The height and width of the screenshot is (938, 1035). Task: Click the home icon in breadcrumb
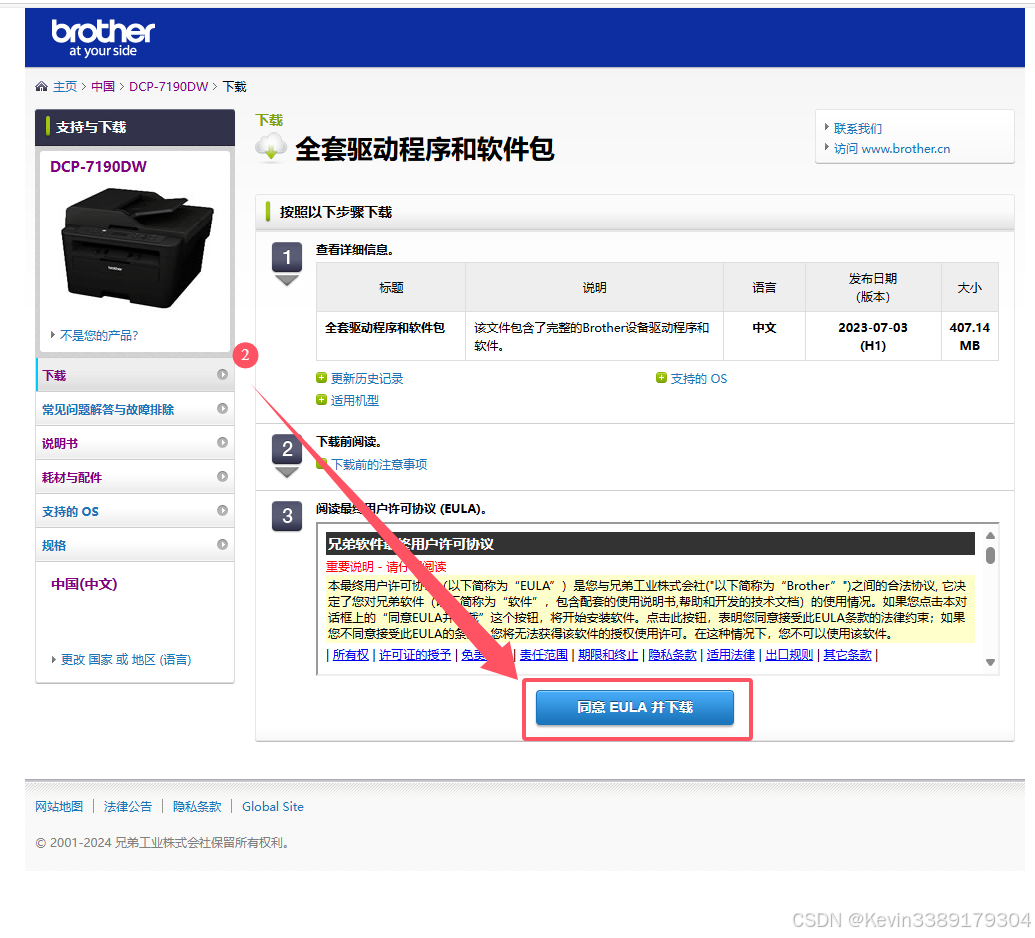42,86
